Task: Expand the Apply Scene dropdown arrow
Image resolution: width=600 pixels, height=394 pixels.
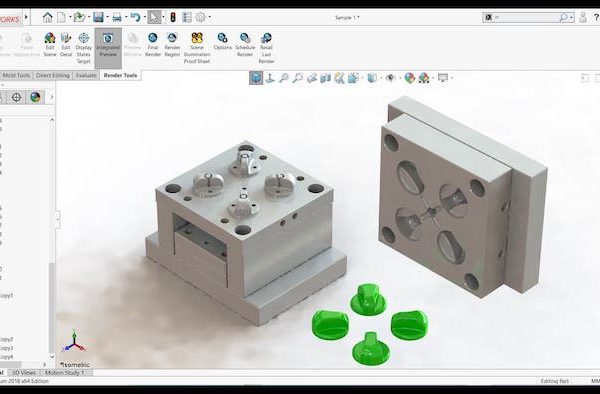Action: pos(433,78)
